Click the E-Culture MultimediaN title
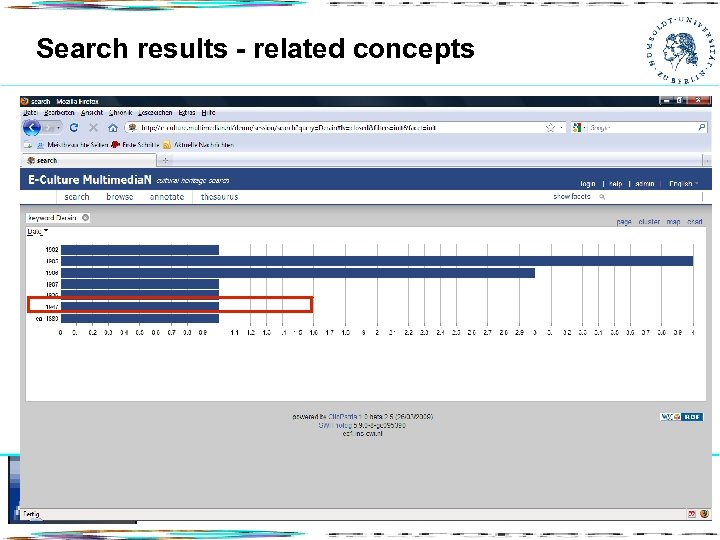 click(x=90, y=180)
